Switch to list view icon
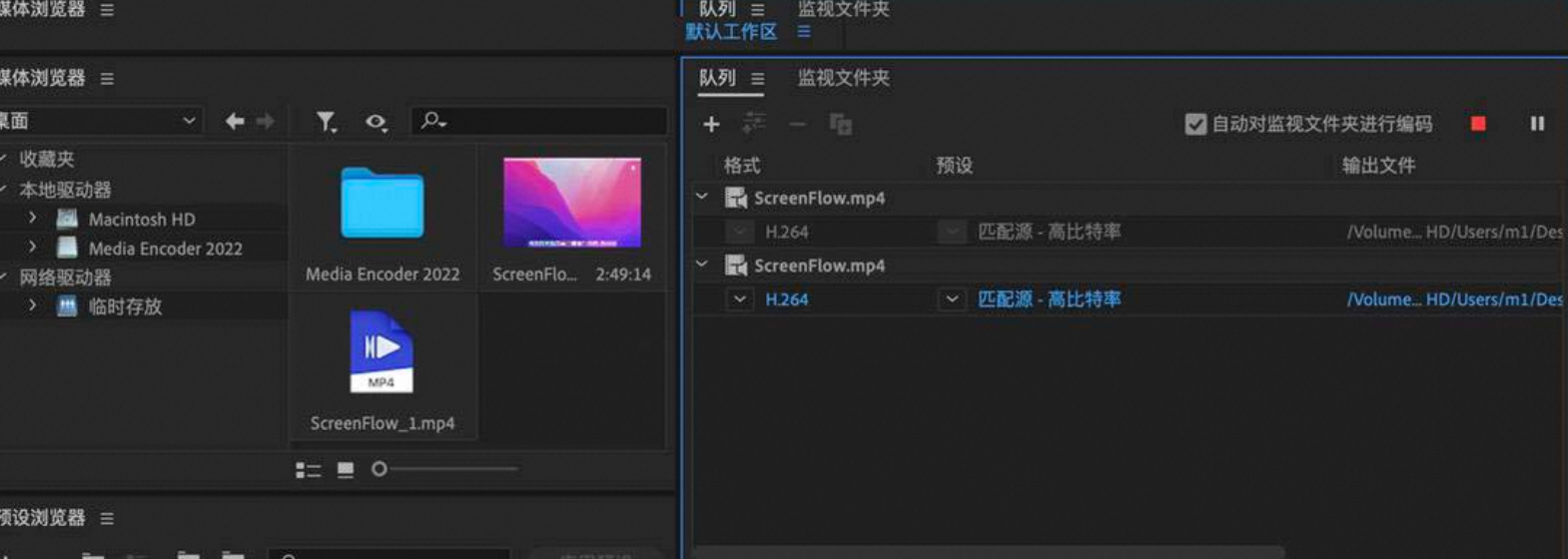The image size is (1568, 559). coord(309,469)
